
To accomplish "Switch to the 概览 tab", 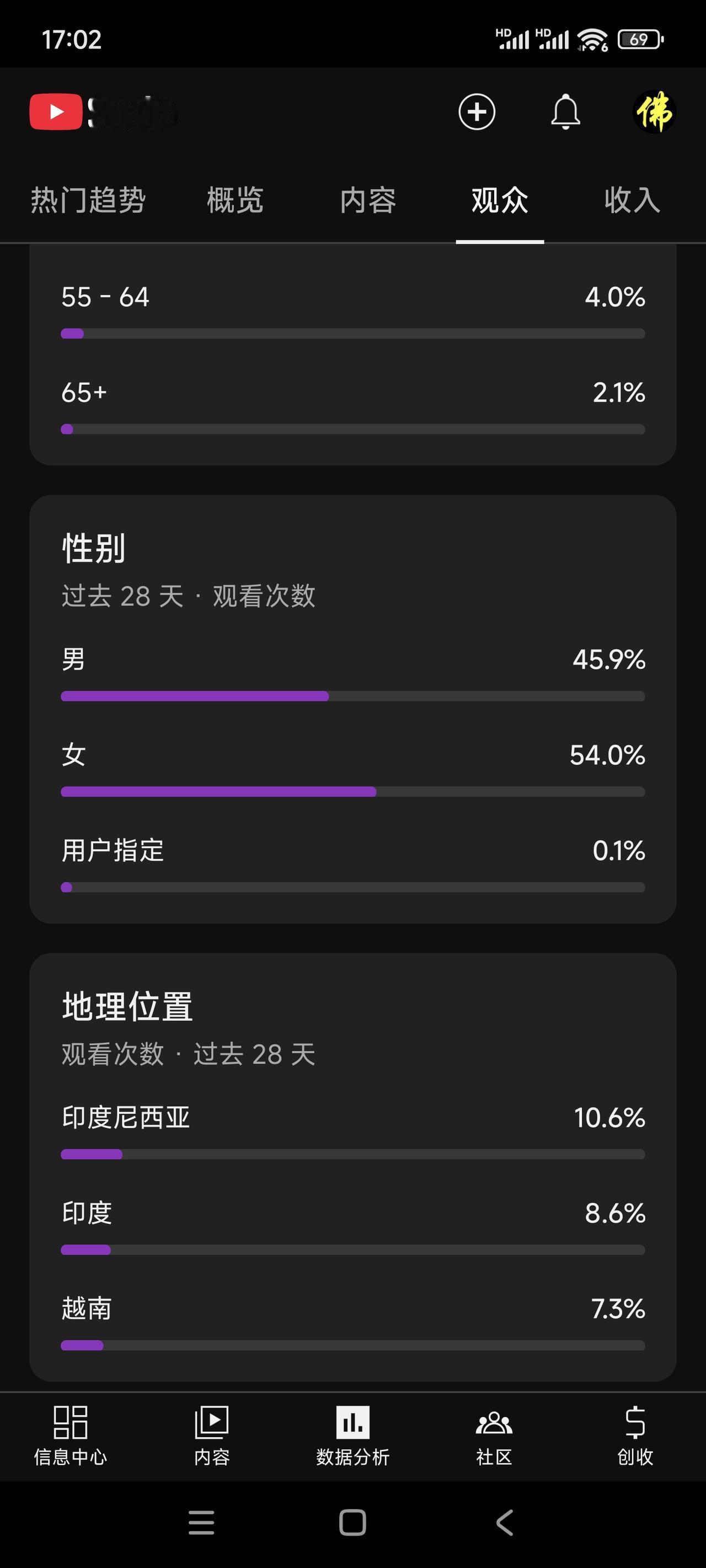I will pyautogui.click(x=235, y=200).
